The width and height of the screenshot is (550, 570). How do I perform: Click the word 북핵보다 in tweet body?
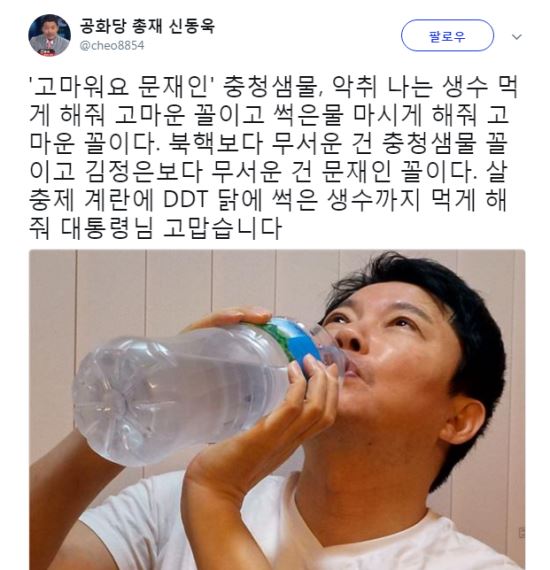tap(215, 144)
